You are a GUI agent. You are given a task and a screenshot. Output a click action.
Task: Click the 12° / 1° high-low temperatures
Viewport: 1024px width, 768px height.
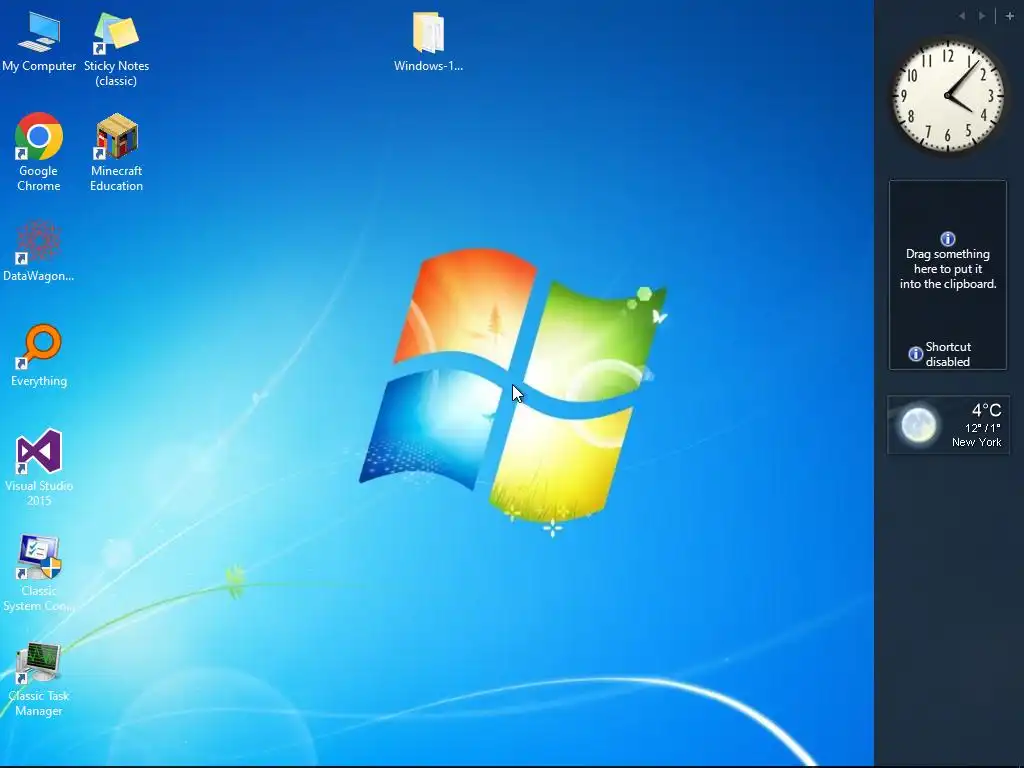pyautogui.click(x=983, y=428)
